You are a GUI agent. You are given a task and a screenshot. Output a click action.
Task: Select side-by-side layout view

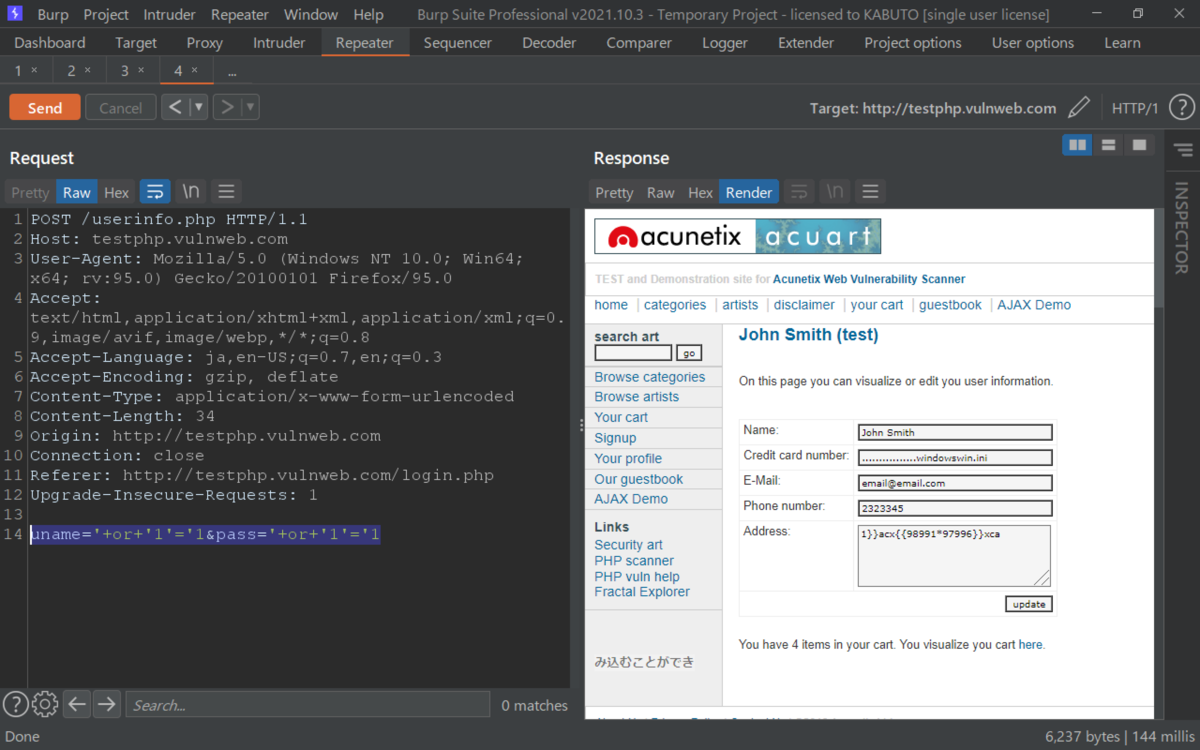(1077, 145)
